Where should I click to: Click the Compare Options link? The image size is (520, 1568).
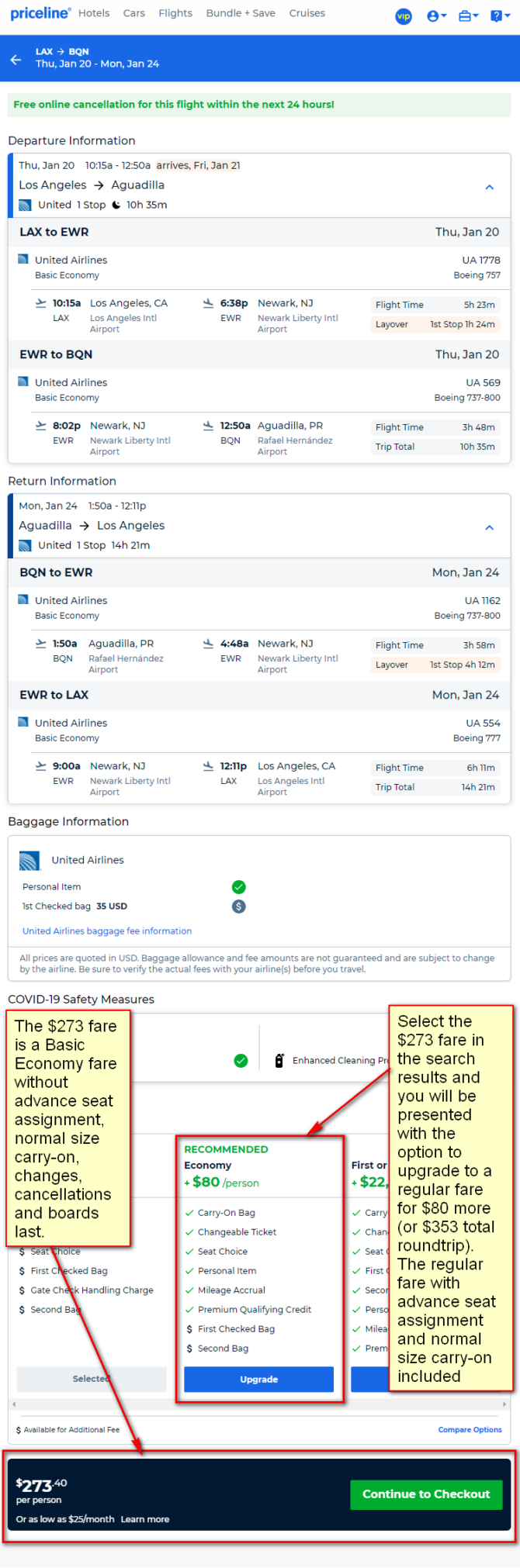click(x=470, y=1429)
